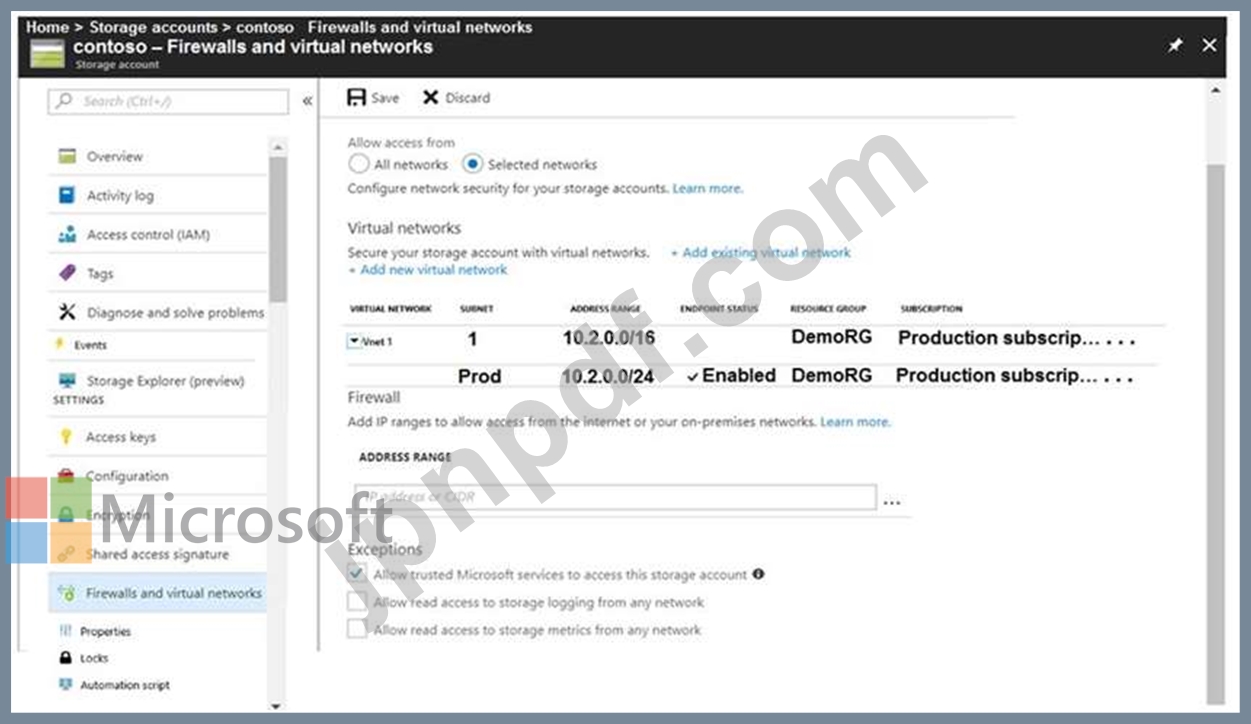Viewport: 1251px width, 724px height.
Task: Uncheck Allow trusted Microsoft services checkbox
Action: pyautogui.click(x=357, y=574)
